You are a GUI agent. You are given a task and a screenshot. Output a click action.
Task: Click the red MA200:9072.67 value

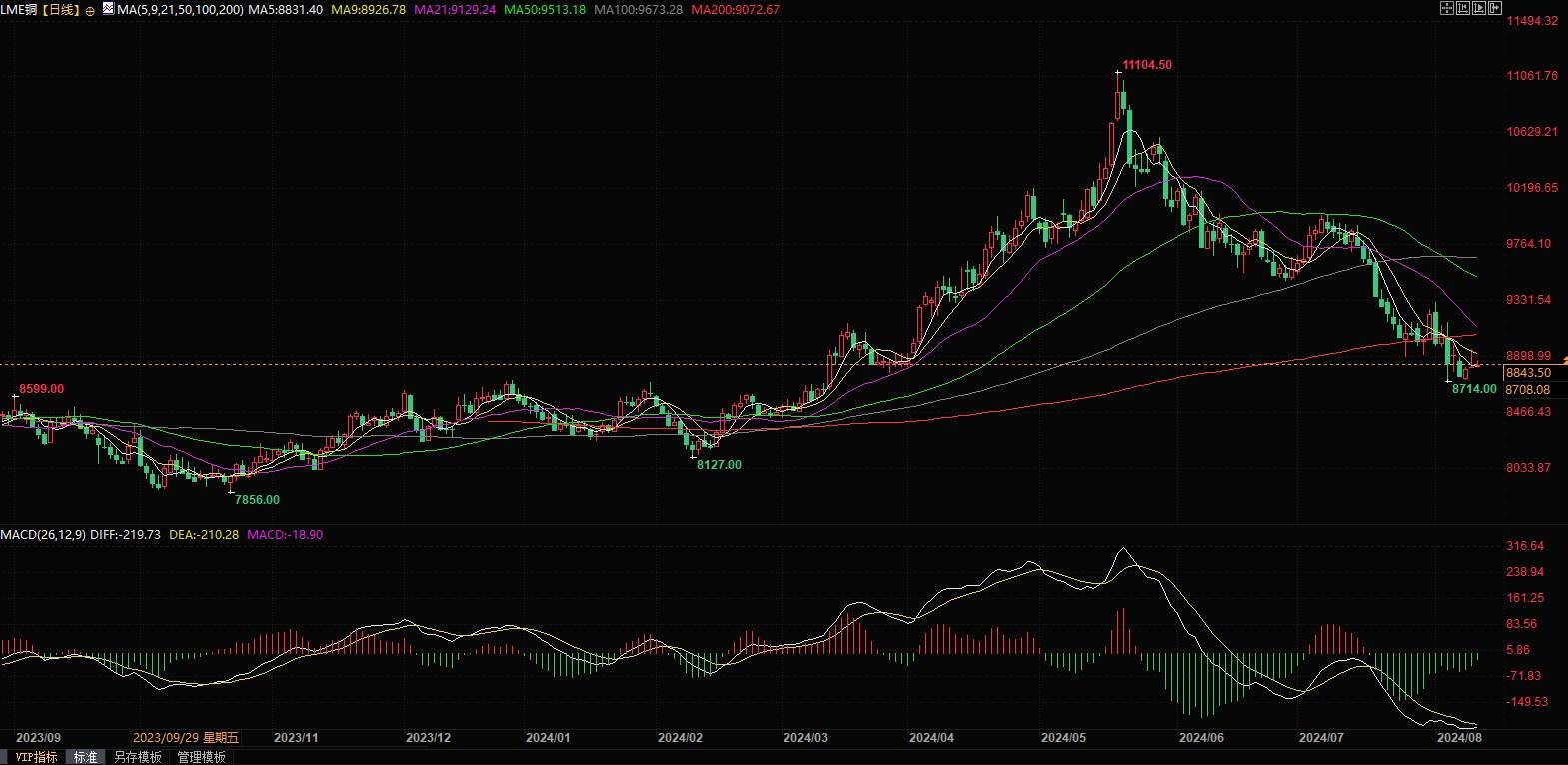point(736,10)
